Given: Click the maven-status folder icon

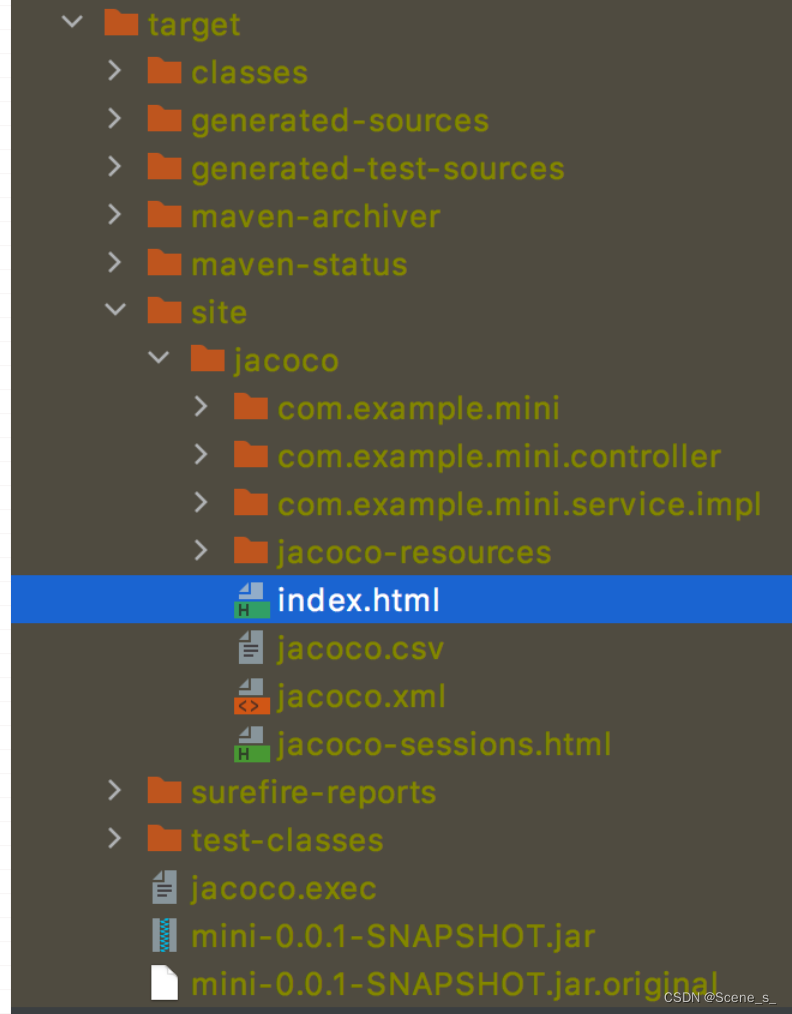Looking at the screenshot, I should 164,262.
